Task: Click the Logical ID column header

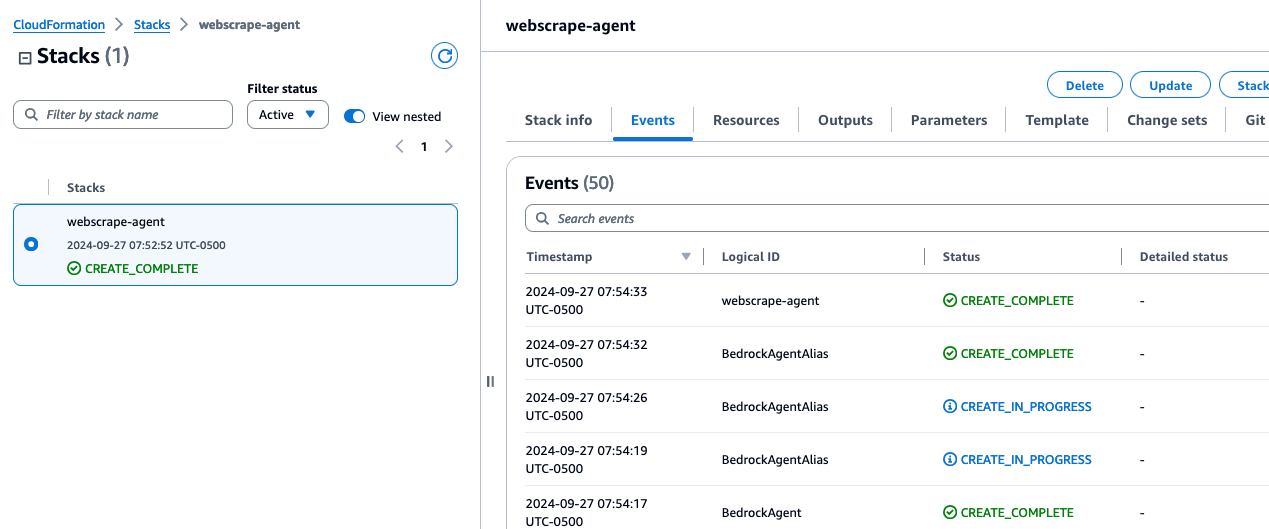Action: 751,257
